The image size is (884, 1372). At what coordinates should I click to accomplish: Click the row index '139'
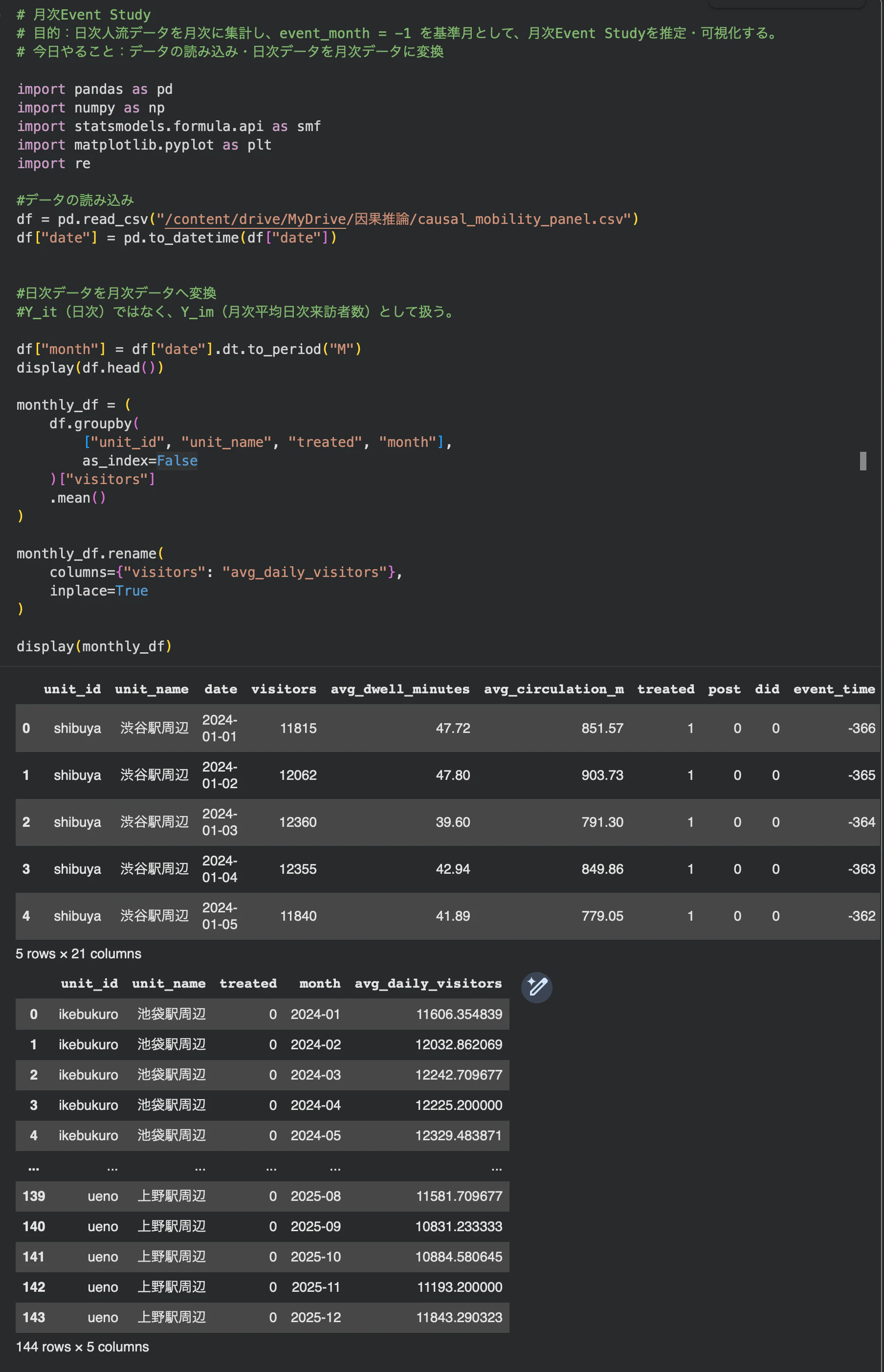[x=34, y=1196]
